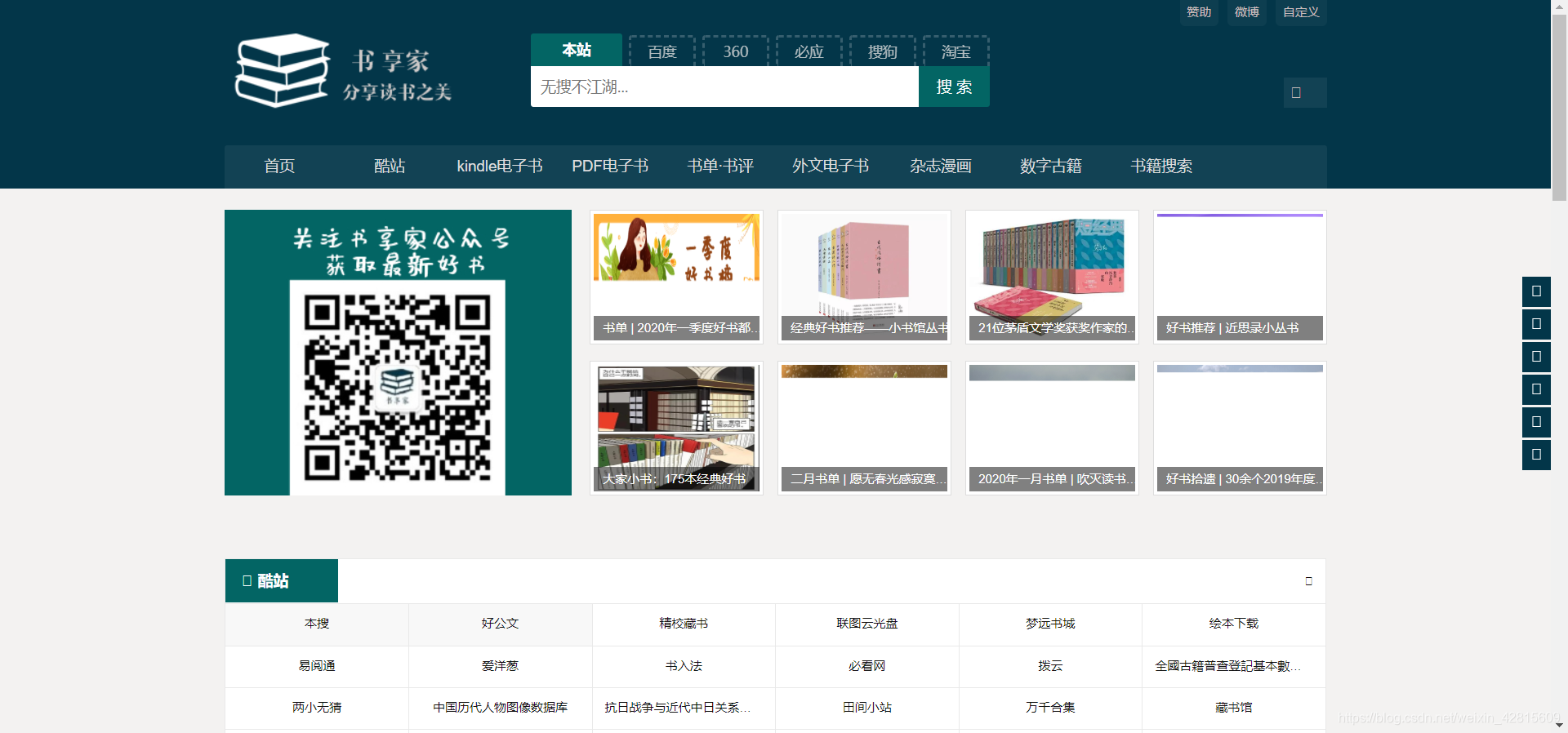Open the 两小无猜 site link

point(317,708)
